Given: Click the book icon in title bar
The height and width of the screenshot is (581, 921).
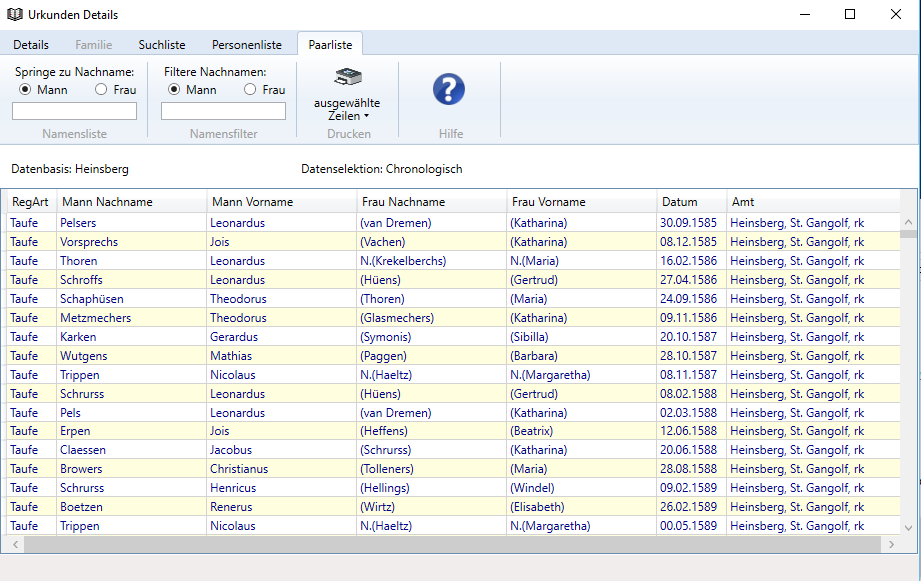Looking at the screenshot, I should point(14,15).
